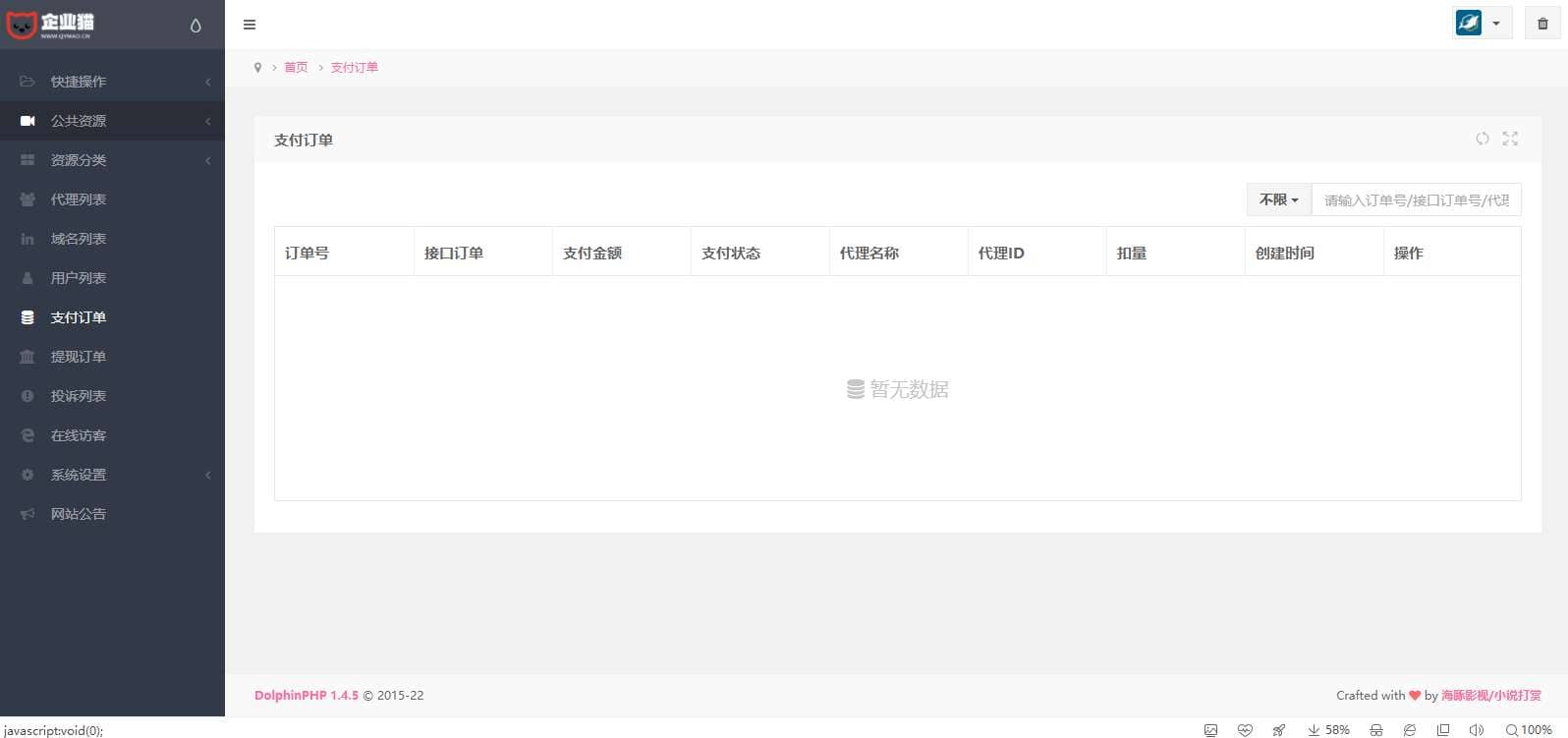The width and height of the screenshot is (1568, 738).
Task: Click the 首页 breadcrumb link
Action: click(x=296, y=68)
